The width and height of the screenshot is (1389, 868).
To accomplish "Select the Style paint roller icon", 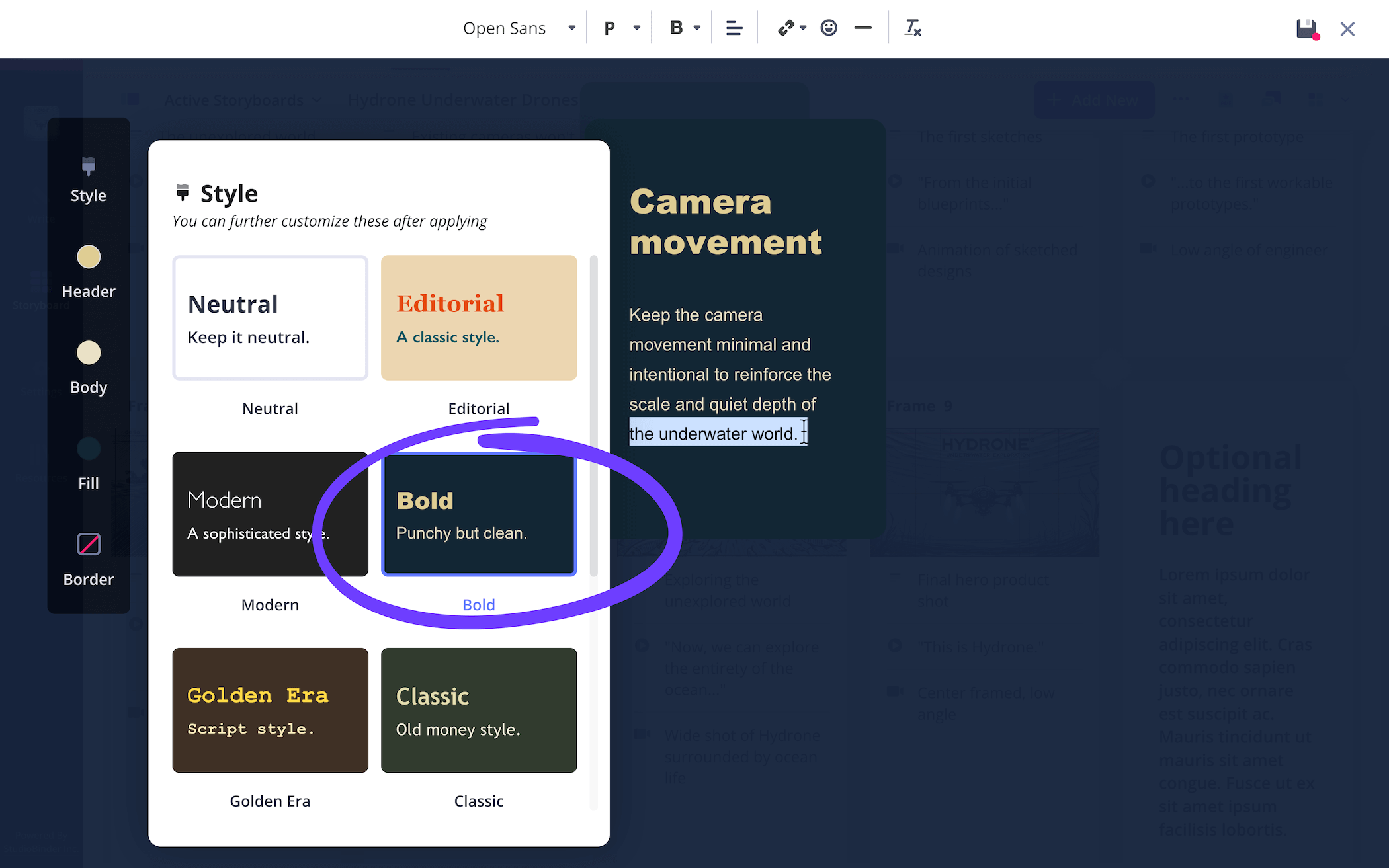I will click(88, 167).
